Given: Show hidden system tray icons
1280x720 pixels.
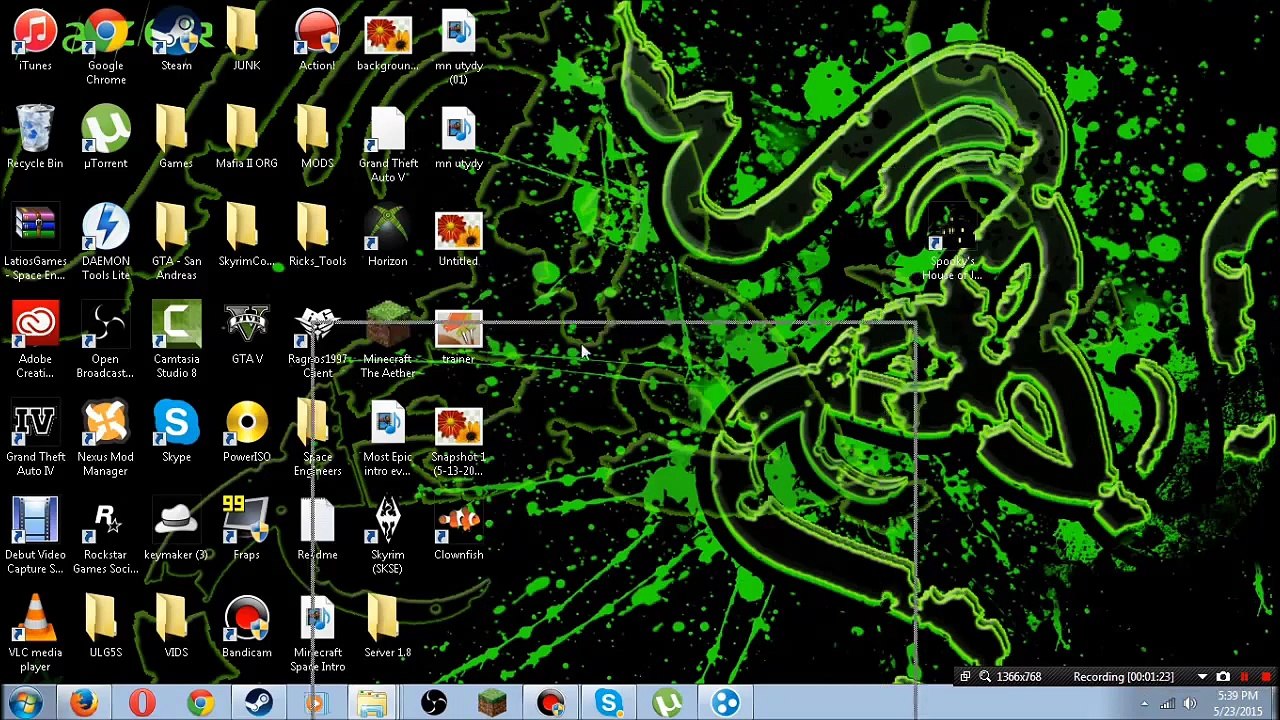Looking at the screenshot, I should 1144,704.
